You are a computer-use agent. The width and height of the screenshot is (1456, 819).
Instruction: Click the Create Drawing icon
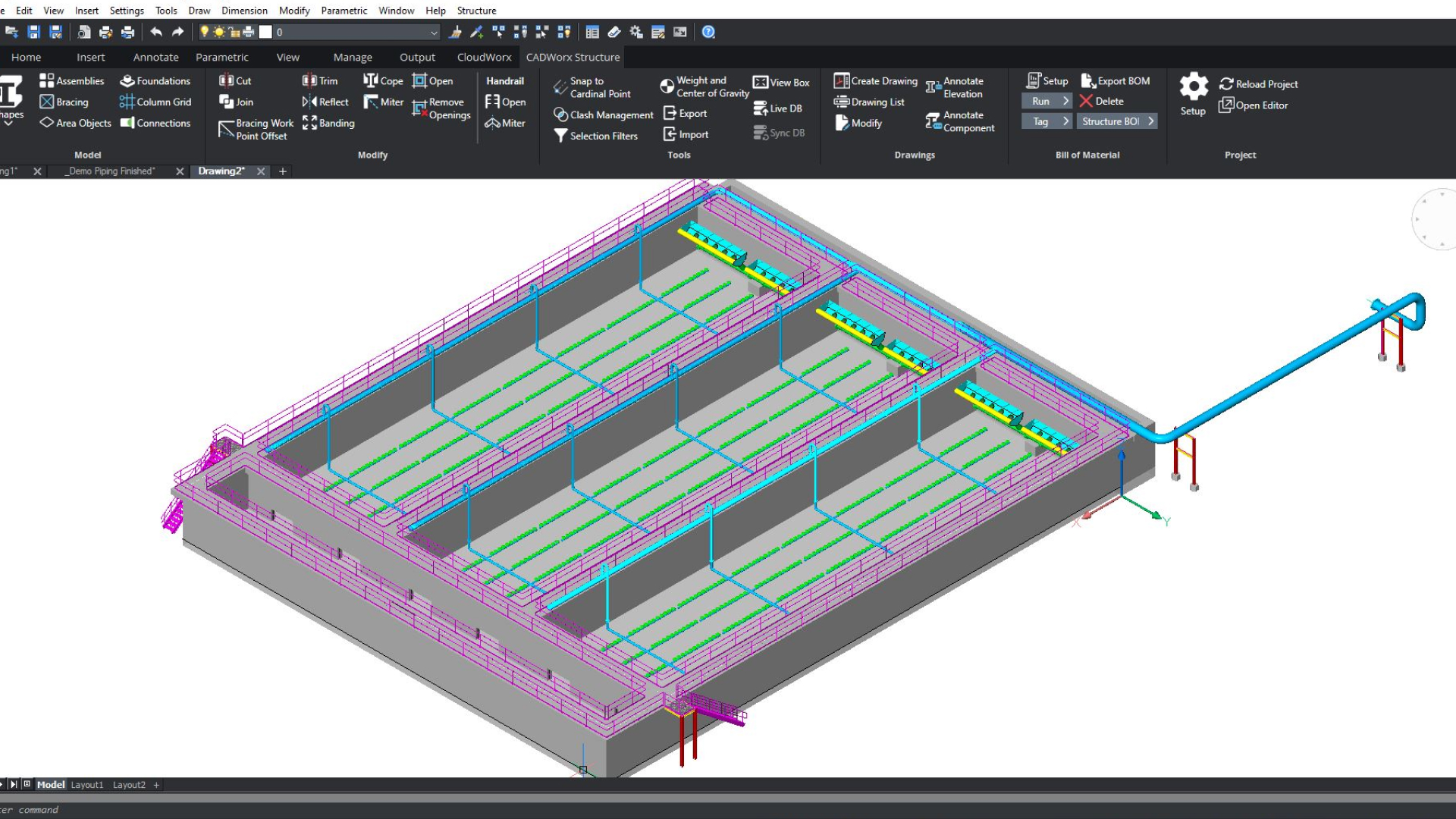[841, 80]
